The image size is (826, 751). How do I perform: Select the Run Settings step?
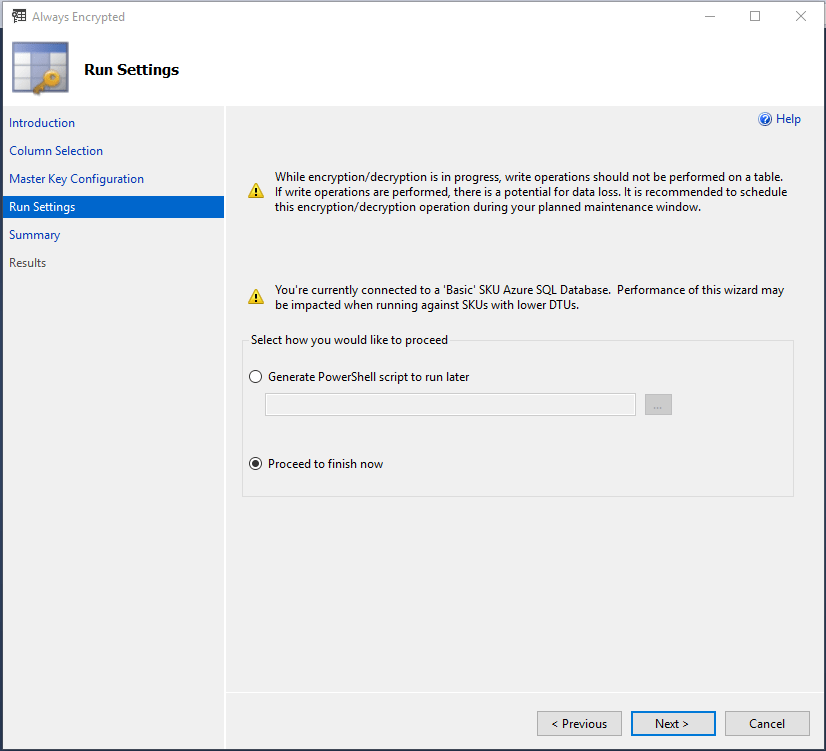[x=42, y=207]
